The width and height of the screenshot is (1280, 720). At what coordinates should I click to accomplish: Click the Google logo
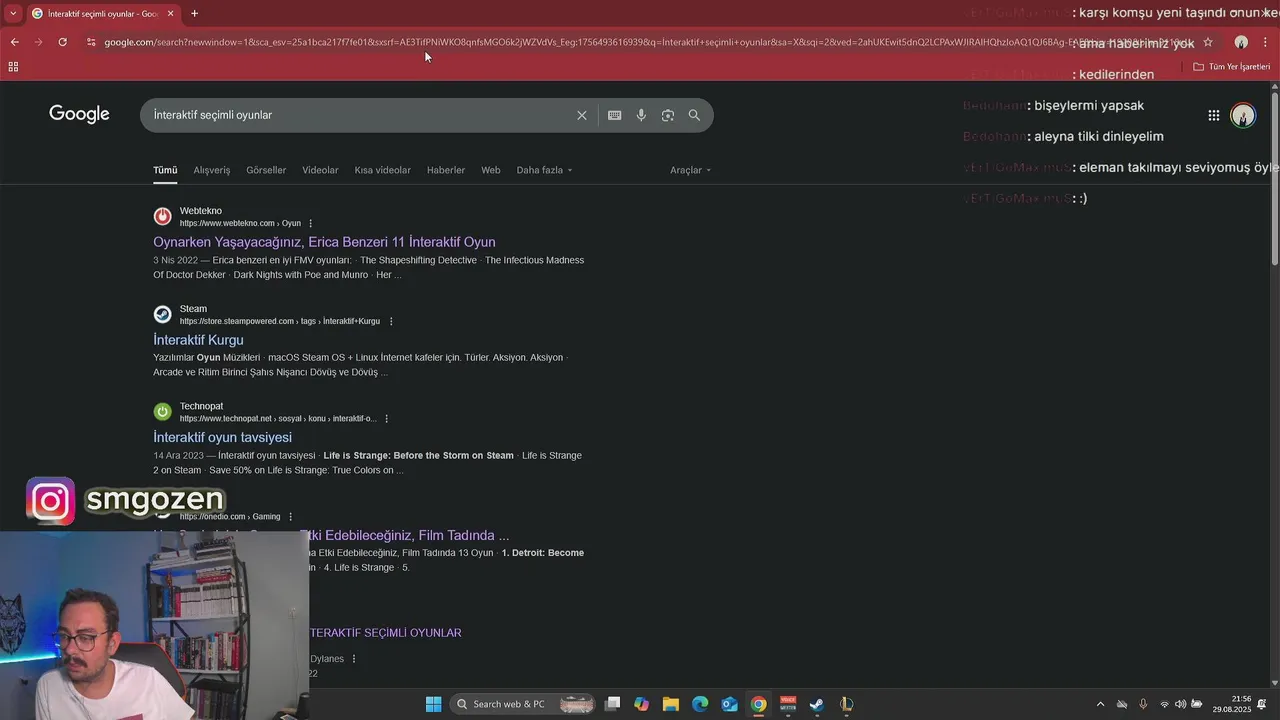pyautogui.click(x=79, y=114)
